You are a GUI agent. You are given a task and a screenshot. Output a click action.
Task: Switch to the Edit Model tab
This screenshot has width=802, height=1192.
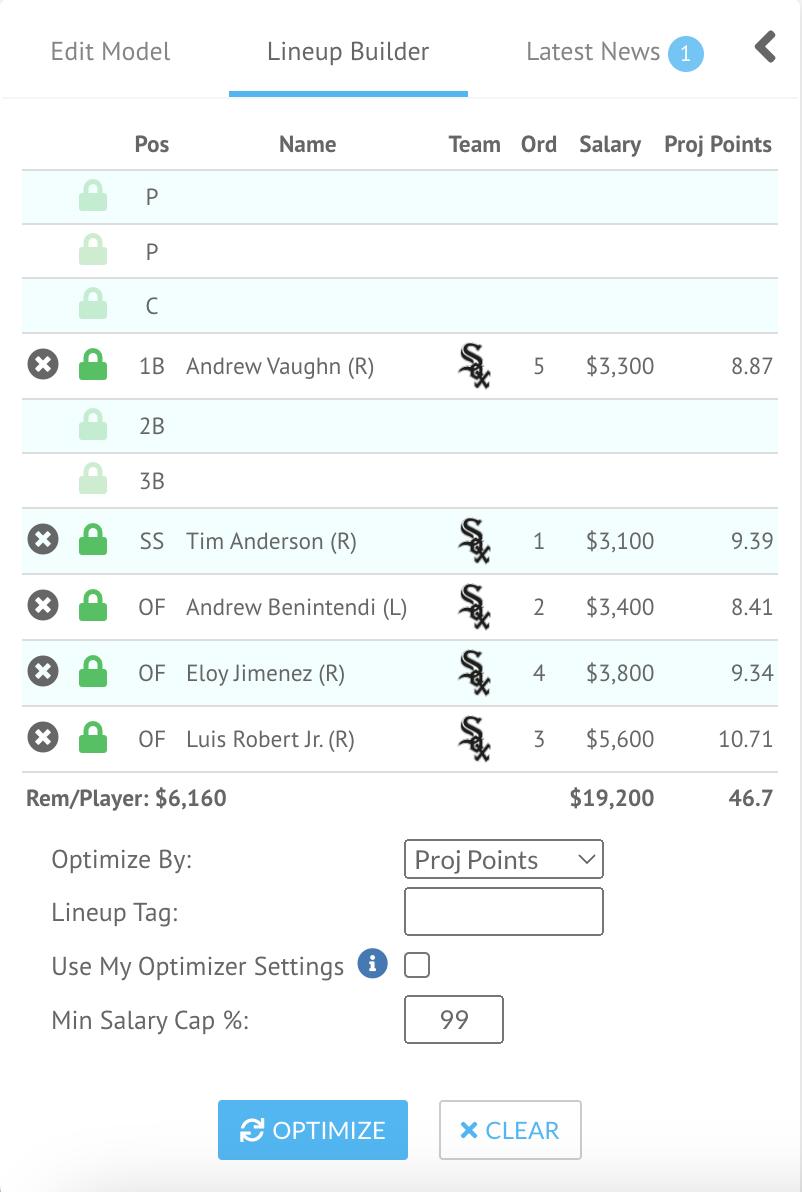coord(111,52)
